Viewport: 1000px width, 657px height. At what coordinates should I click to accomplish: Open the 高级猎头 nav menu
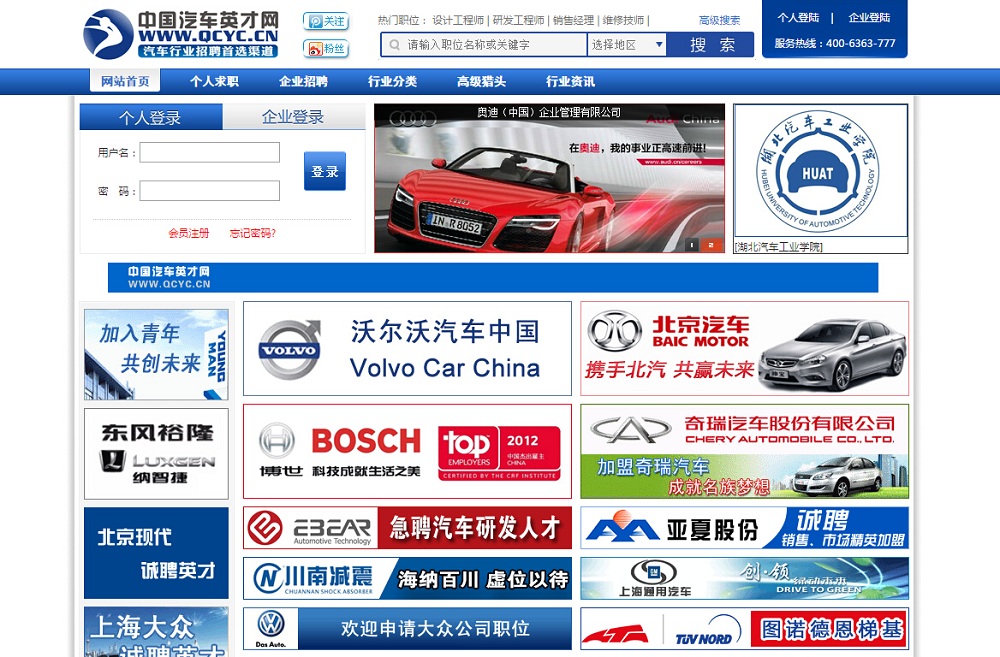482,81
